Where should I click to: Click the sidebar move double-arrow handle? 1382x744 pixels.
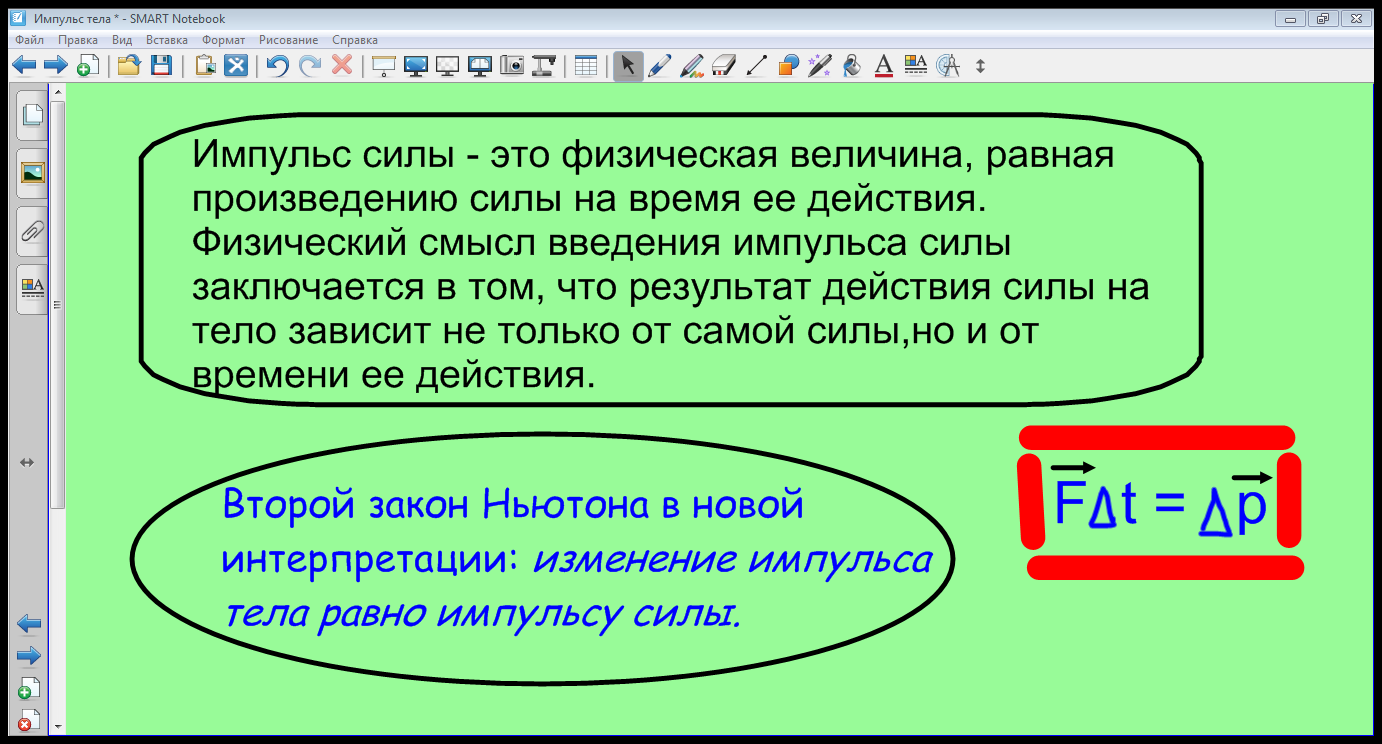(27, 462)
